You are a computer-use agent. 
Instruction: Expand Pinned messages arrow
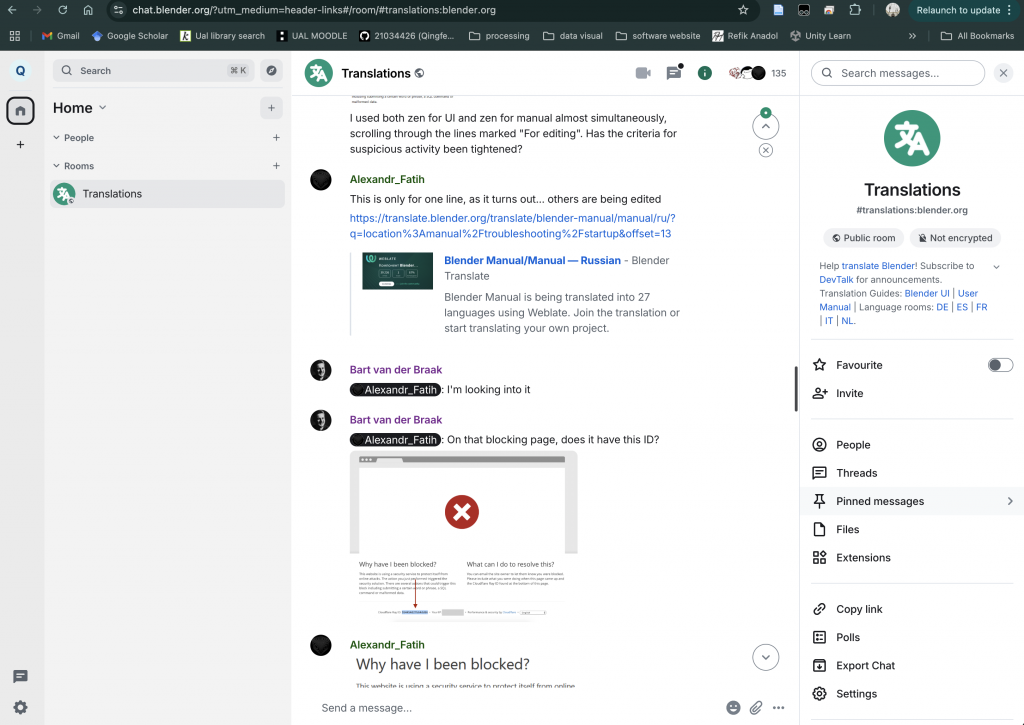(x=1010, y=501)
